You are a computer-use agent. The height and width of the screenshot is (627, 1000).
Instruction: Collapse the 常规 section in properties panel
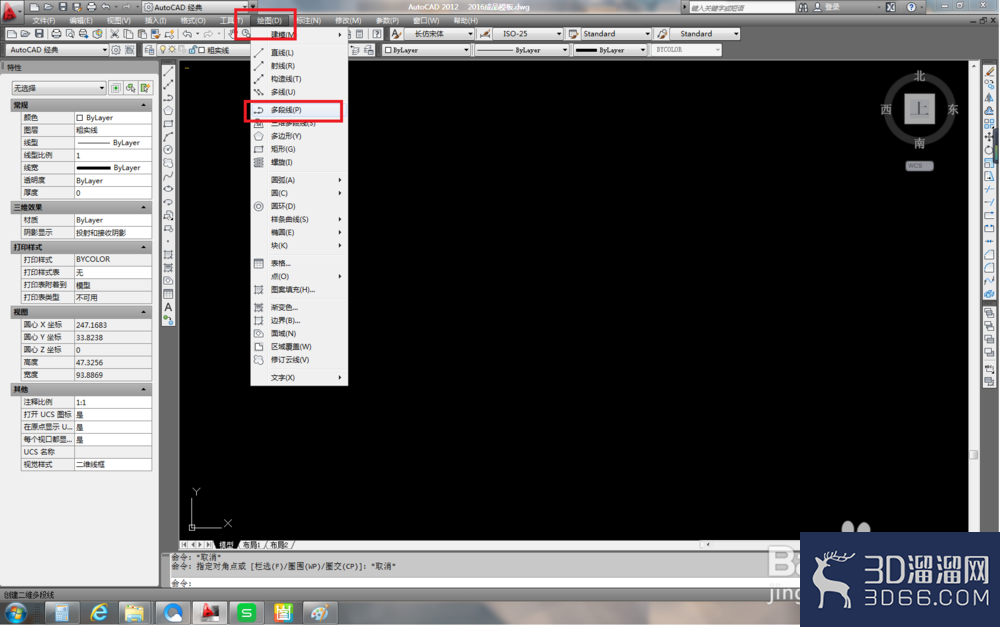[x=143, y=105]
